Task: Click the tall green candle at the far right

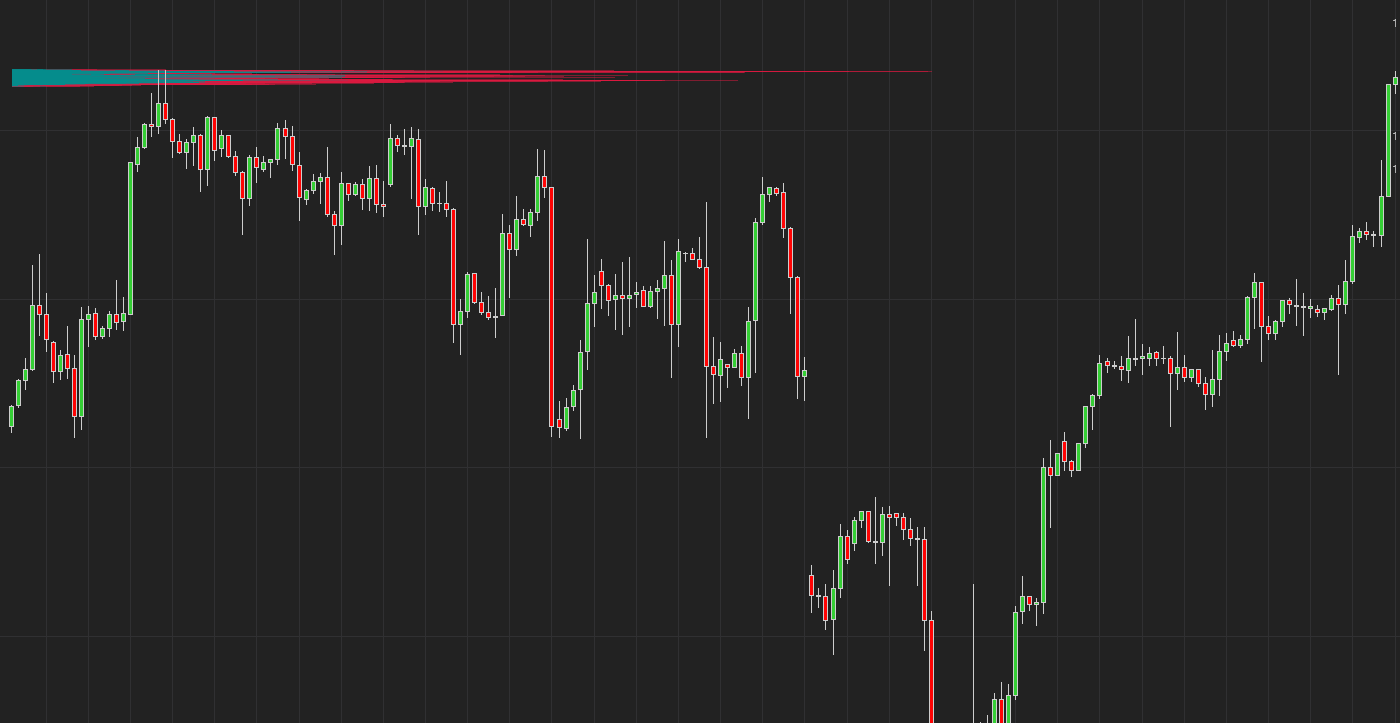Action: 1388,140
